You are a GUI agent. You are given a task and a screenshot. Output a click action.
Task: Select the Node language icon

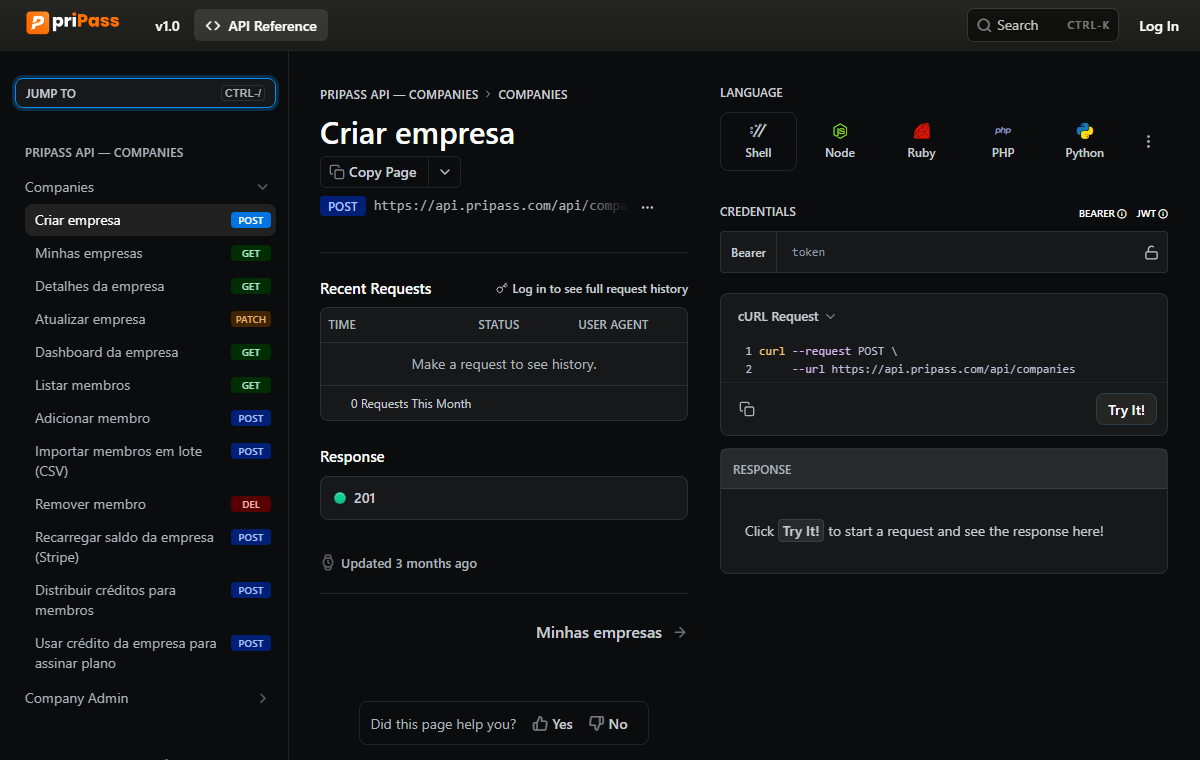[840, 141]
